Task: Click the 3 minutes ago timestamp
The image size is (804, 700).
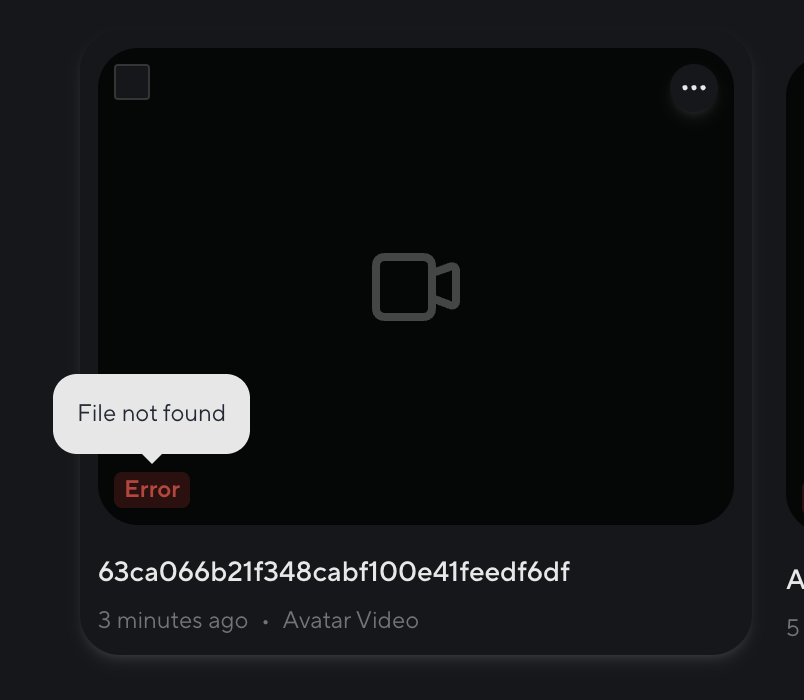Action: (x=173, y=621)
